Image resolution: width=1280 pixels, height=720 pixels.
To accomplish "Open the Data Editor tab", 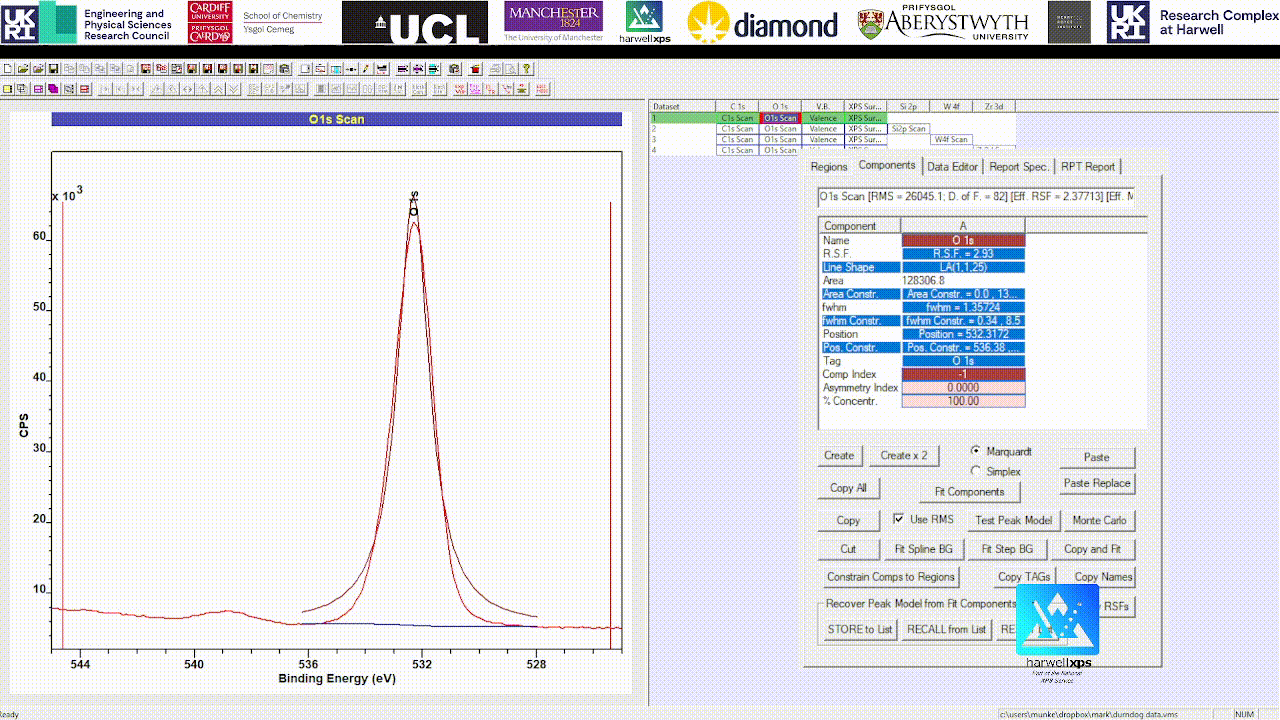I will click(952, 167).
